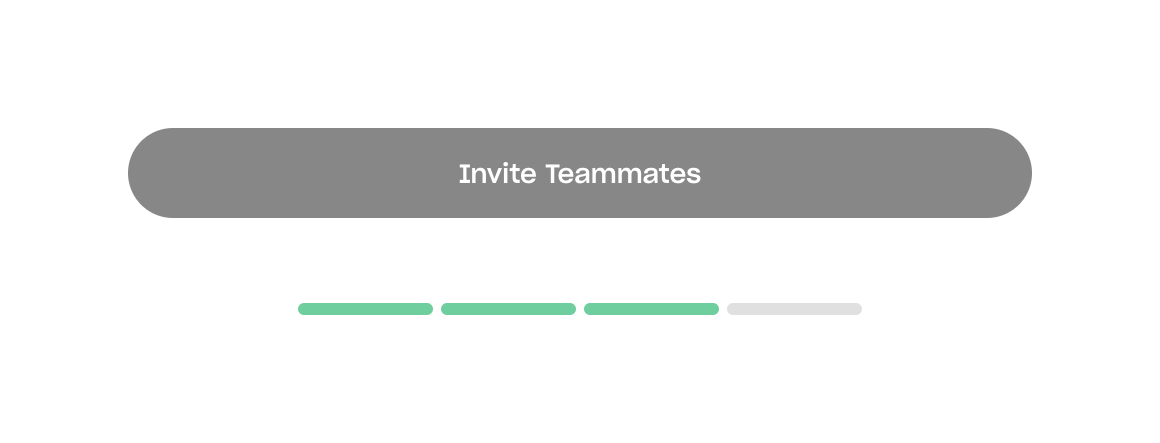Select the first green progress segment
This screenshot has height=443, width=1160.
[365, 309]
